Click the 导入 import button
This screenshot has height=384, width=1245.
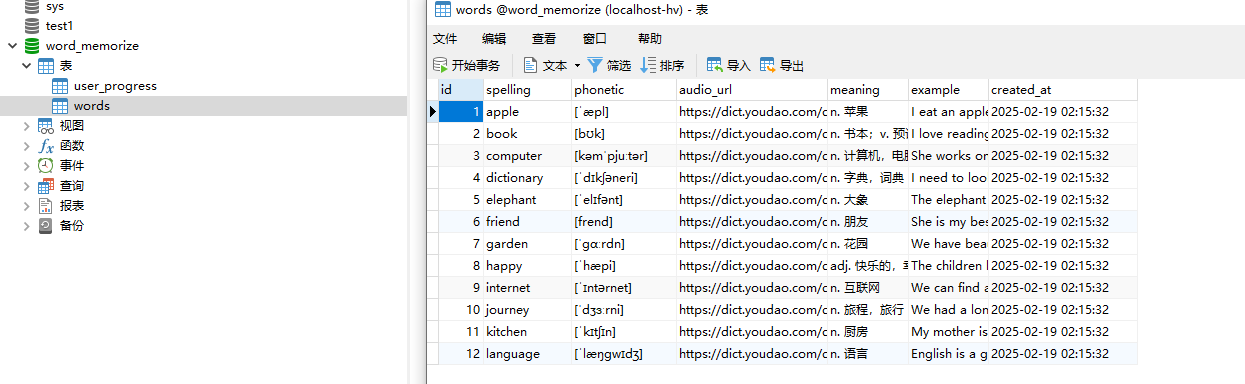[728, 65]
